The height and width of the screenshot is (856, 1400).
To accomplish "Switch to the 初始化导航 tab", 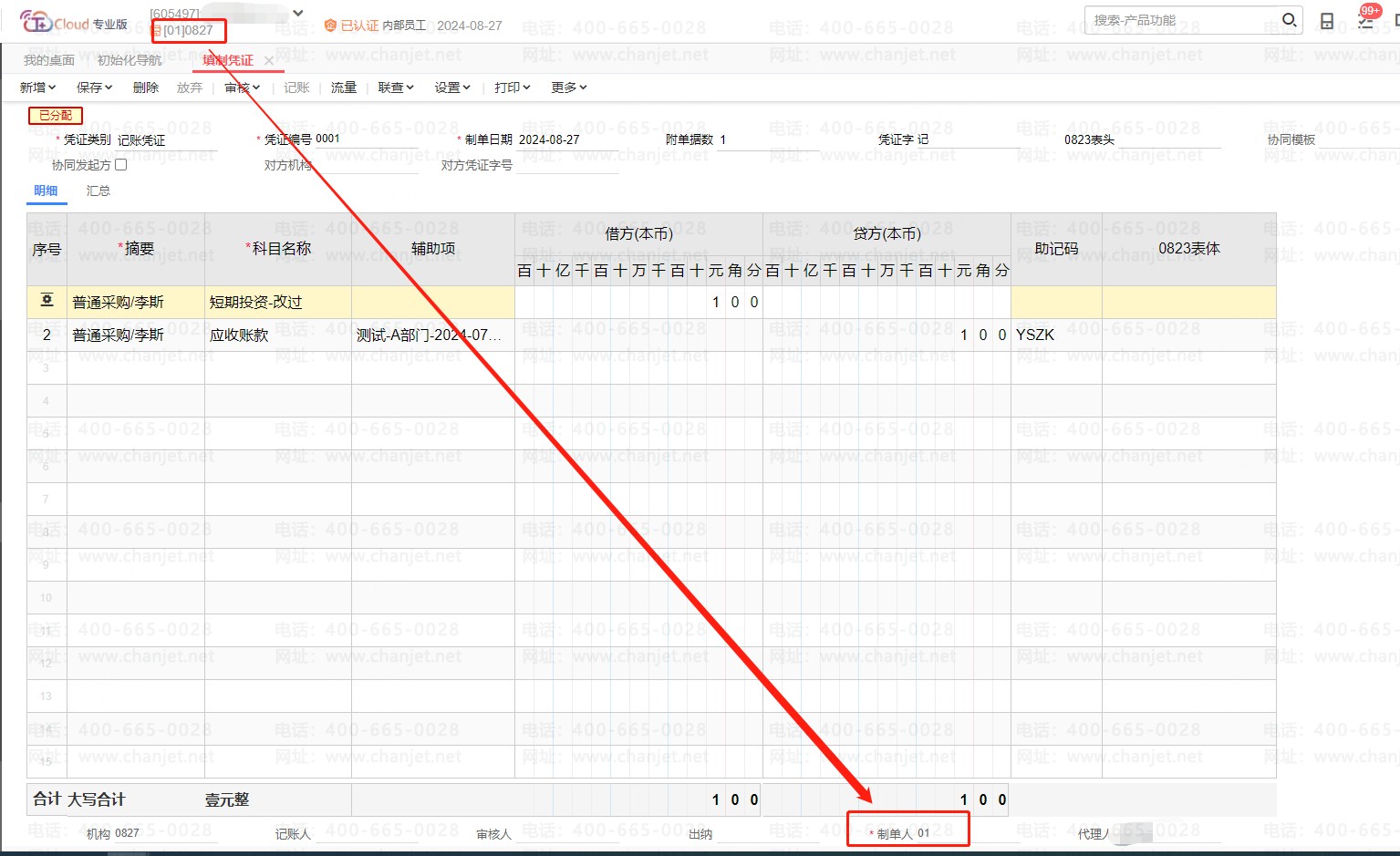I will 130,60.
